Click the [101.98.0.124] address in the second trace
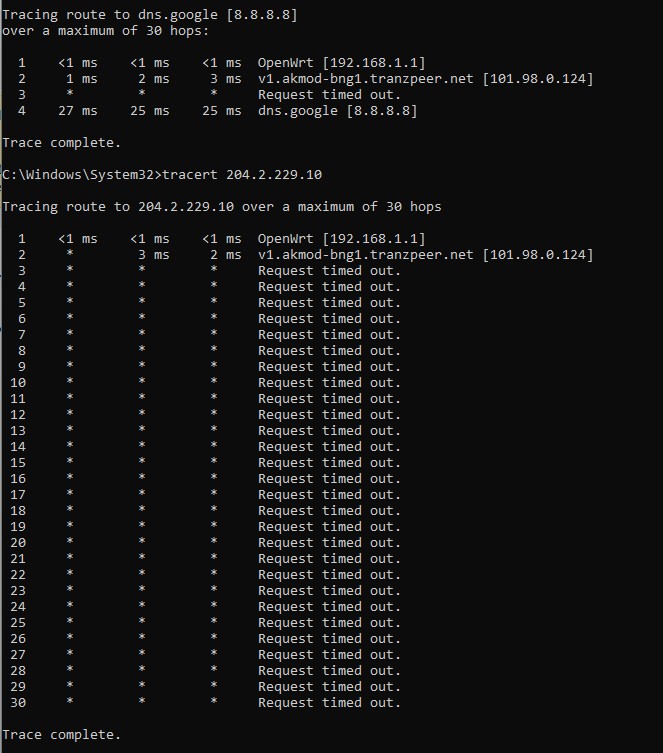The image size is (663, 753). pos(537,254)
